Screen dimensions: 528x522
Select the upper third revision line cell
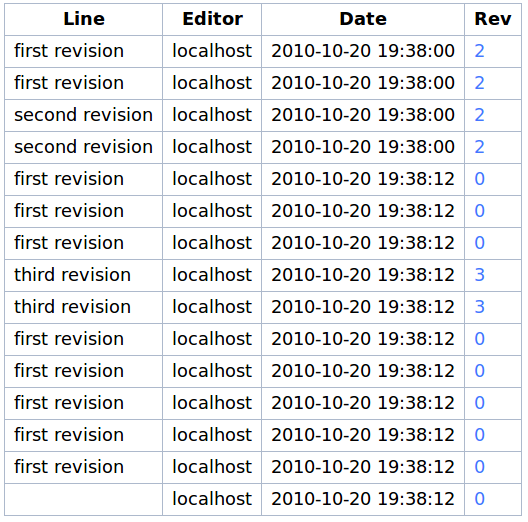pyautogui.click(x=84, y=275)
